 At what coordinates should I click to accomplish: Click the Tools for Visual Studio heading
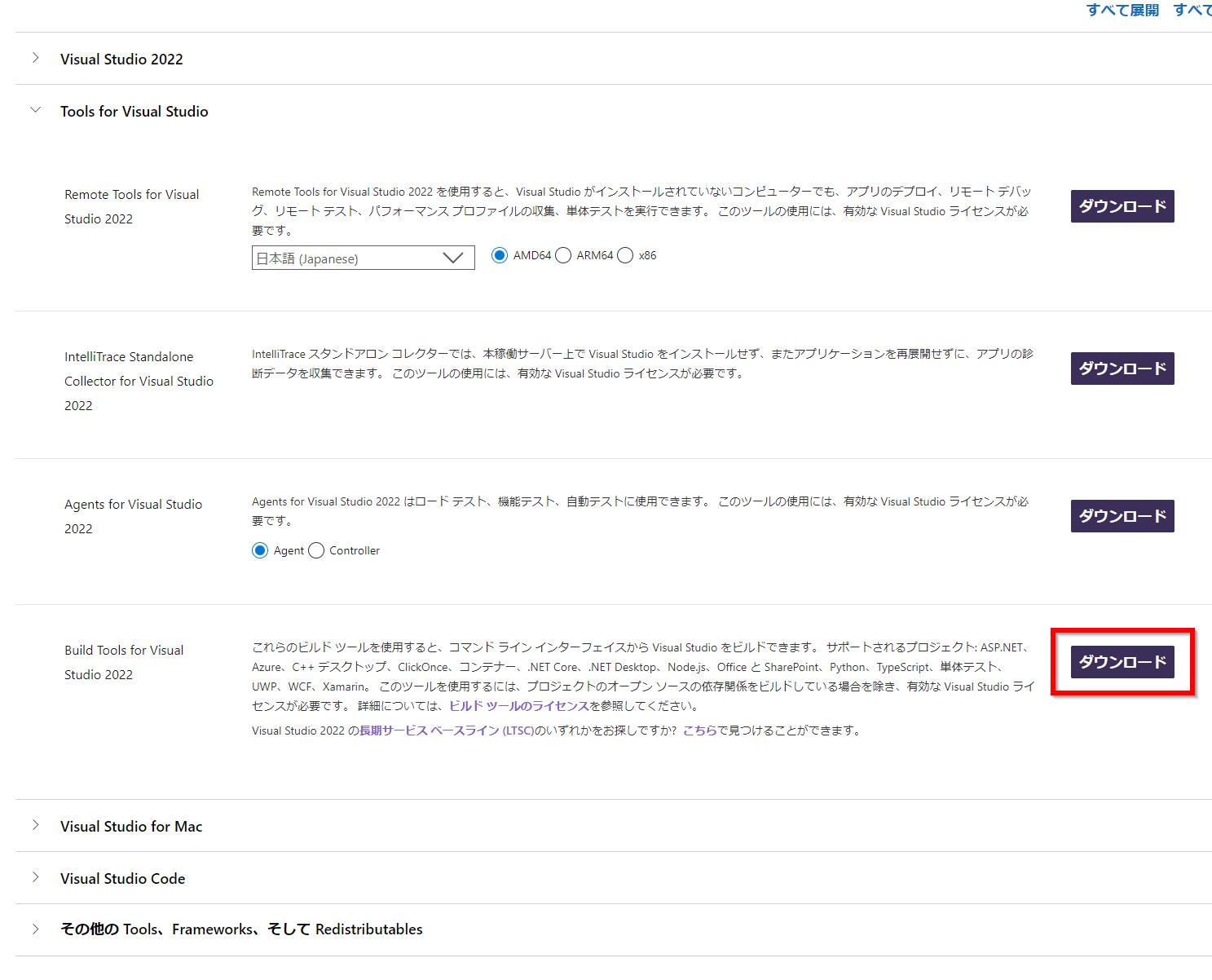coord(134,111)
